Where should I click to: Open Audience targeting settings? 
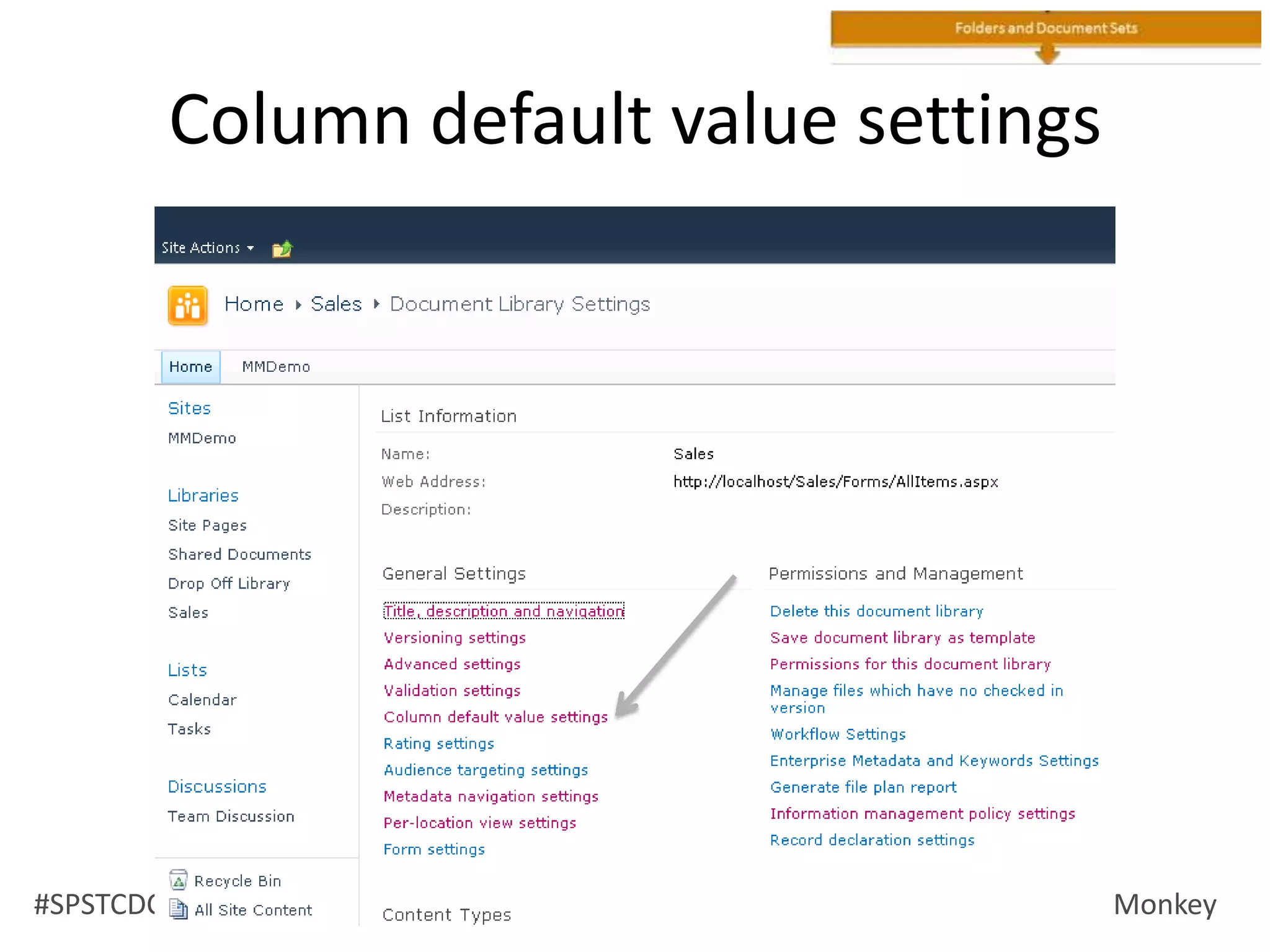coord(486,770)
